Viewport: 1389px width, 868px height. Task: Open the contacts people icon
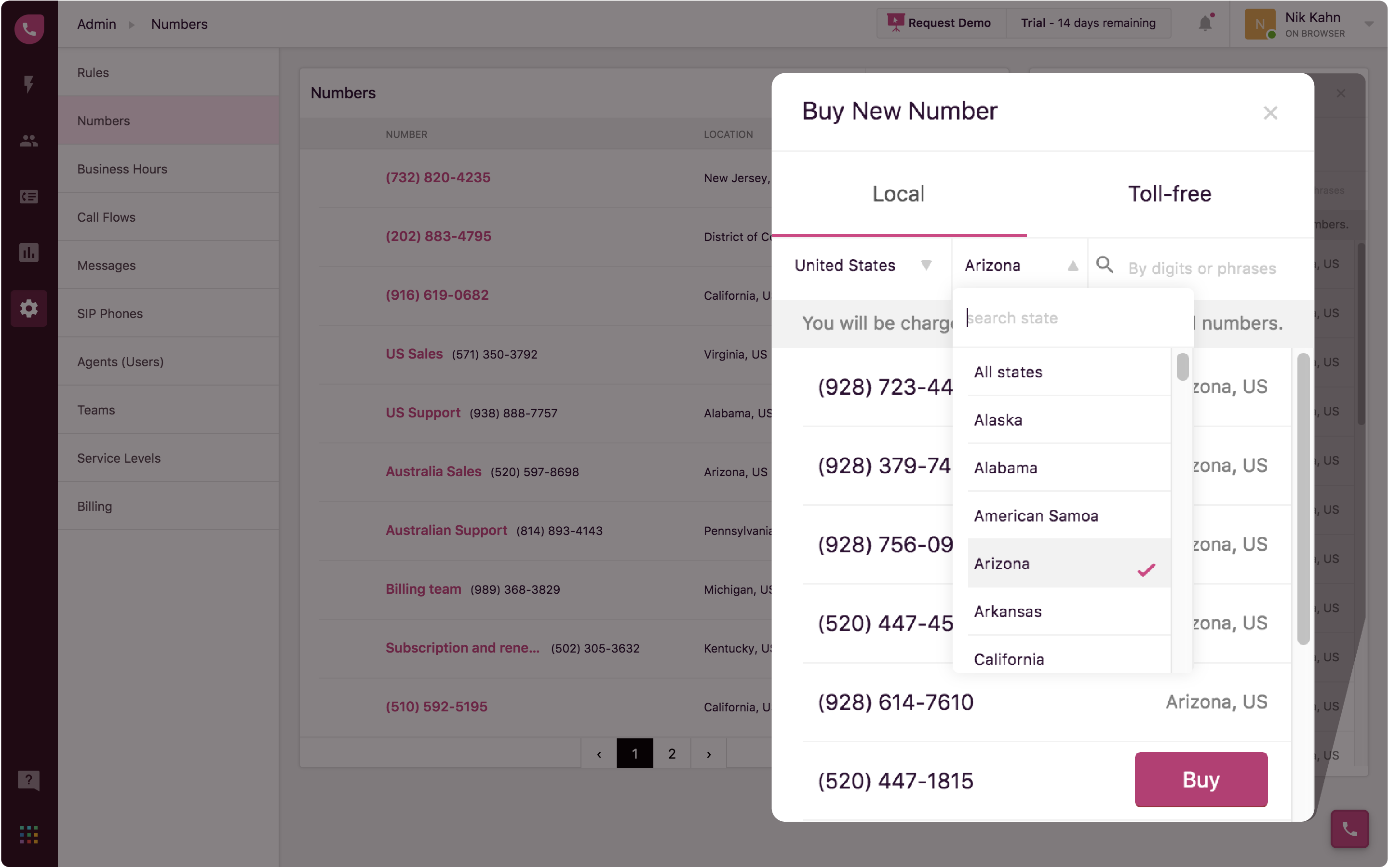click(x=29, y=141)
